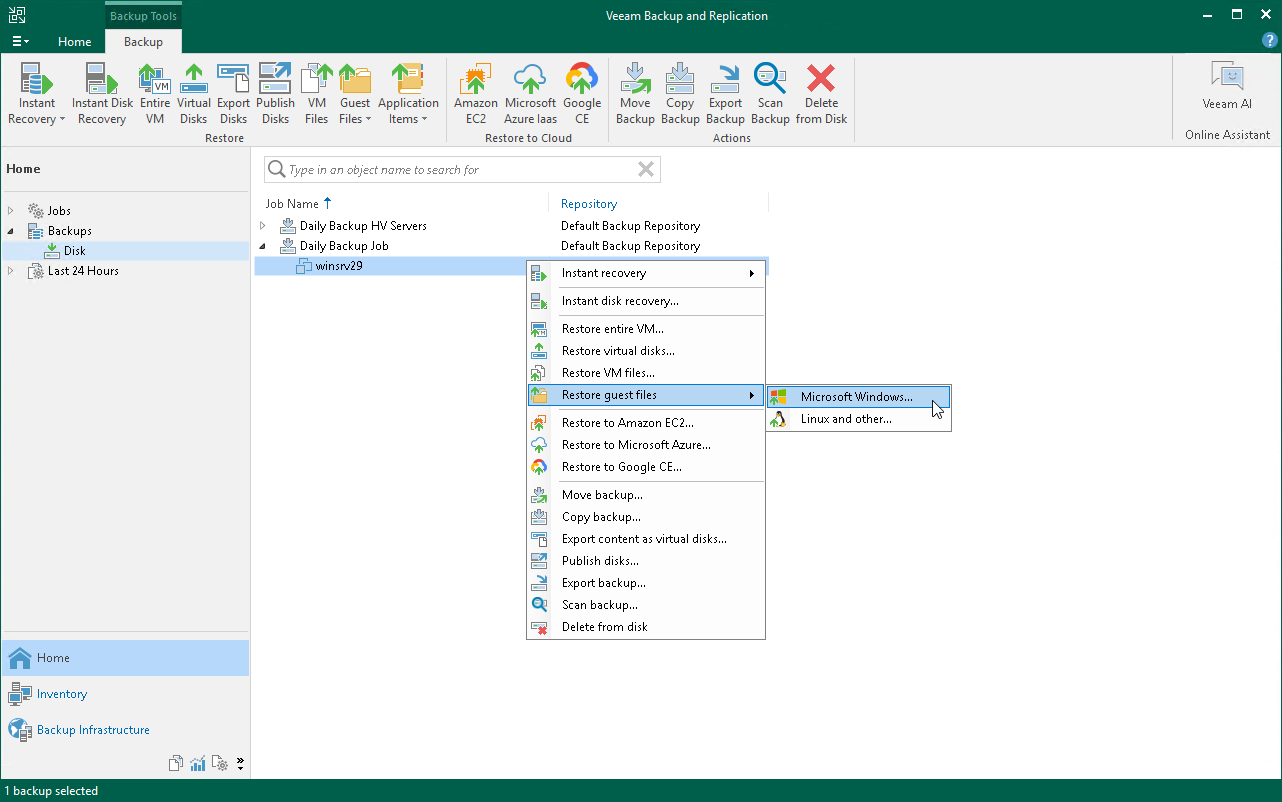Screen dimensions: 1282x802
Task: Choose Restore virtual disks menu entry
Action: [x=646, y=351]
